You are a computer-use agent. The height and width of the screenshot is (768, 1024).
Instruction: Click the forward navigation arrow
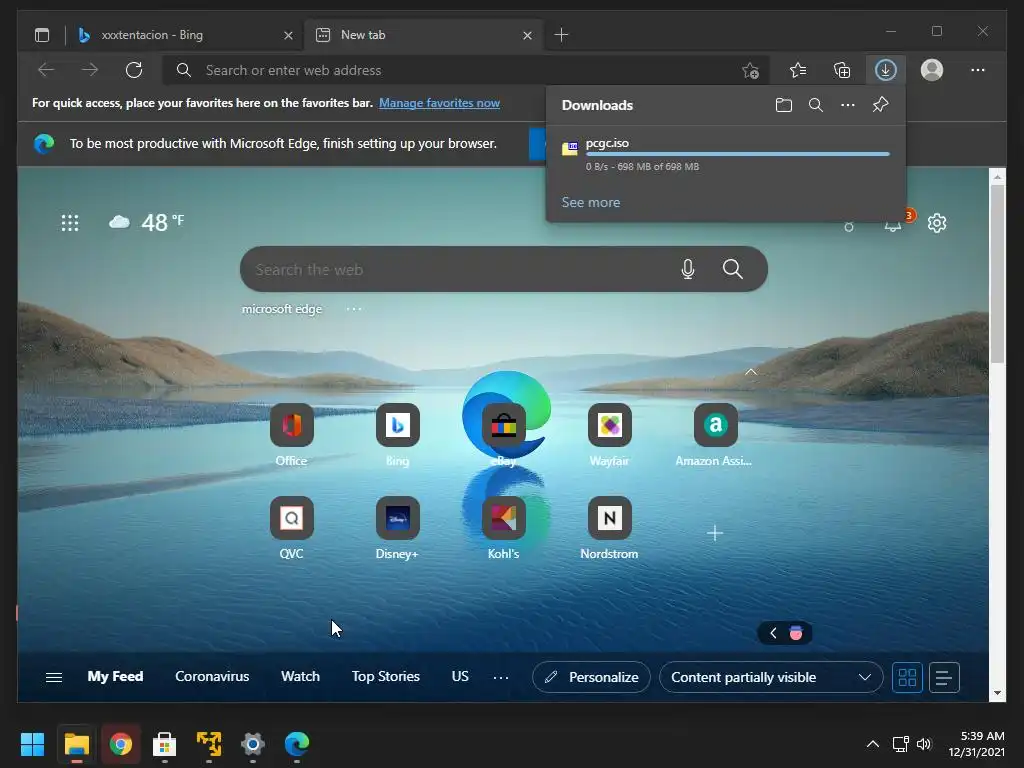click(x=90, y=70)
